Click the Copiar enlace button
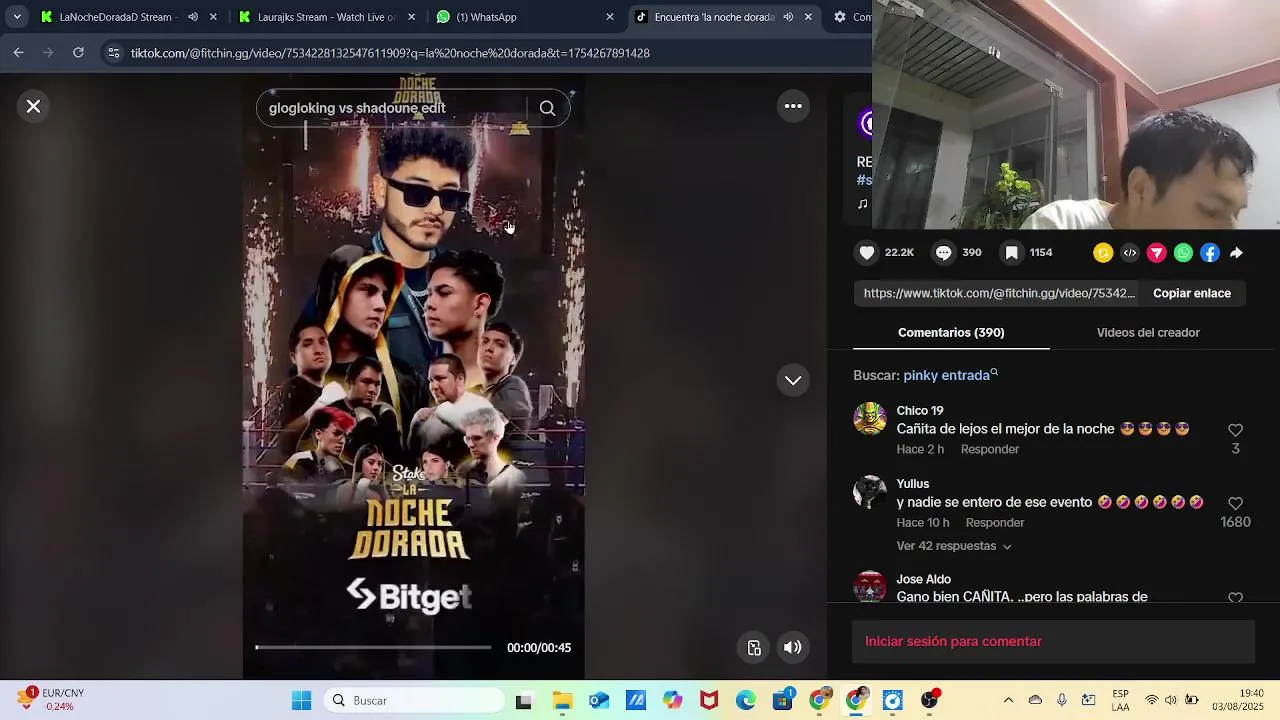 click(1192, 293)
